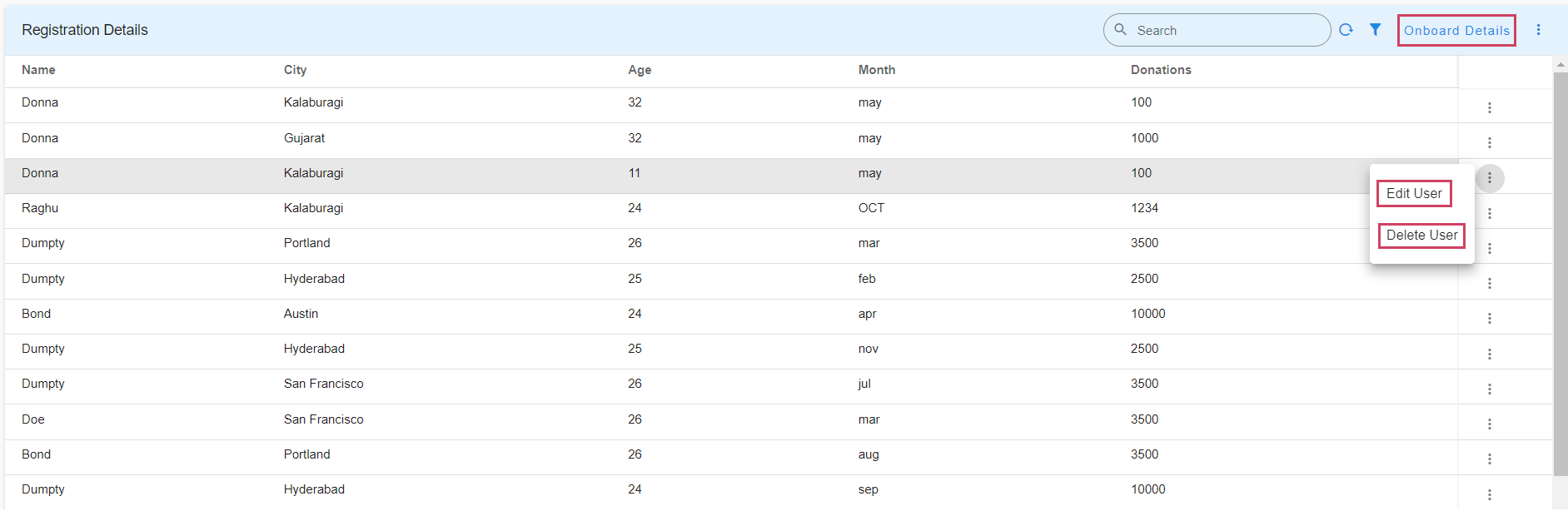Sort the table by Age column
This screenshot has height=511, width=1568.
coord(640,70)
